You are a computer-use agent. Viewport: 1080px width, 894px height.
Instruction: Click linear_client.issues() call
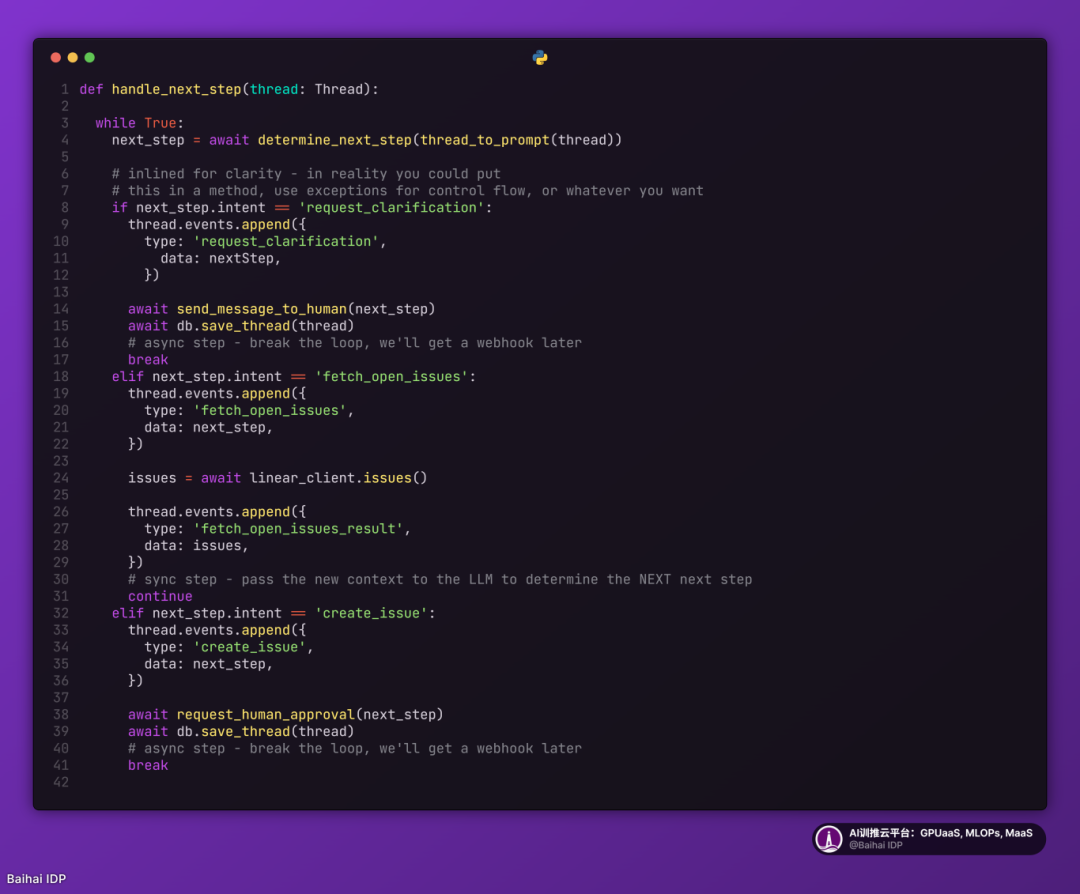[x=338, y=478]
